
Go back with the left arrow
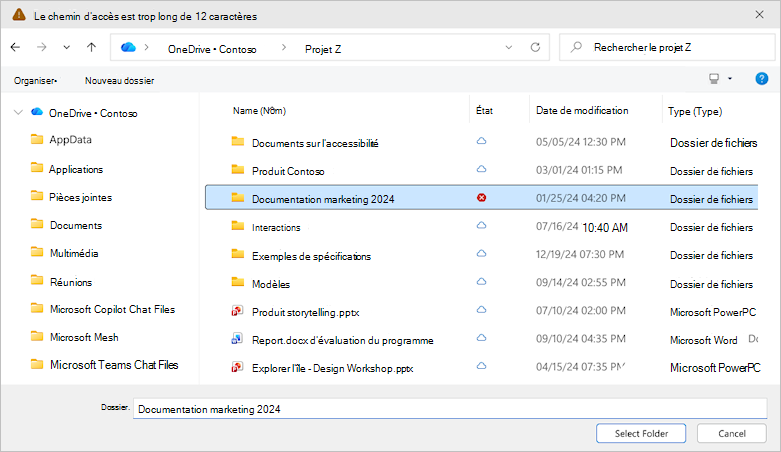[x=15, y=47]
